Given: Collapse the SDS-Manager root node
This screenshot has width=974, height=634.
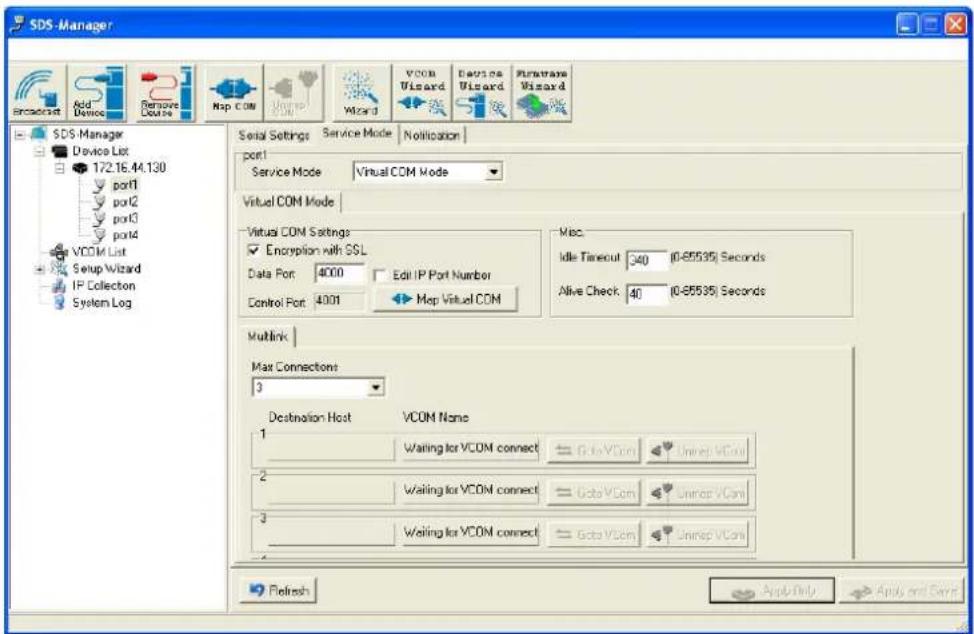Looking at the screenshot, I should pos(20,134).
